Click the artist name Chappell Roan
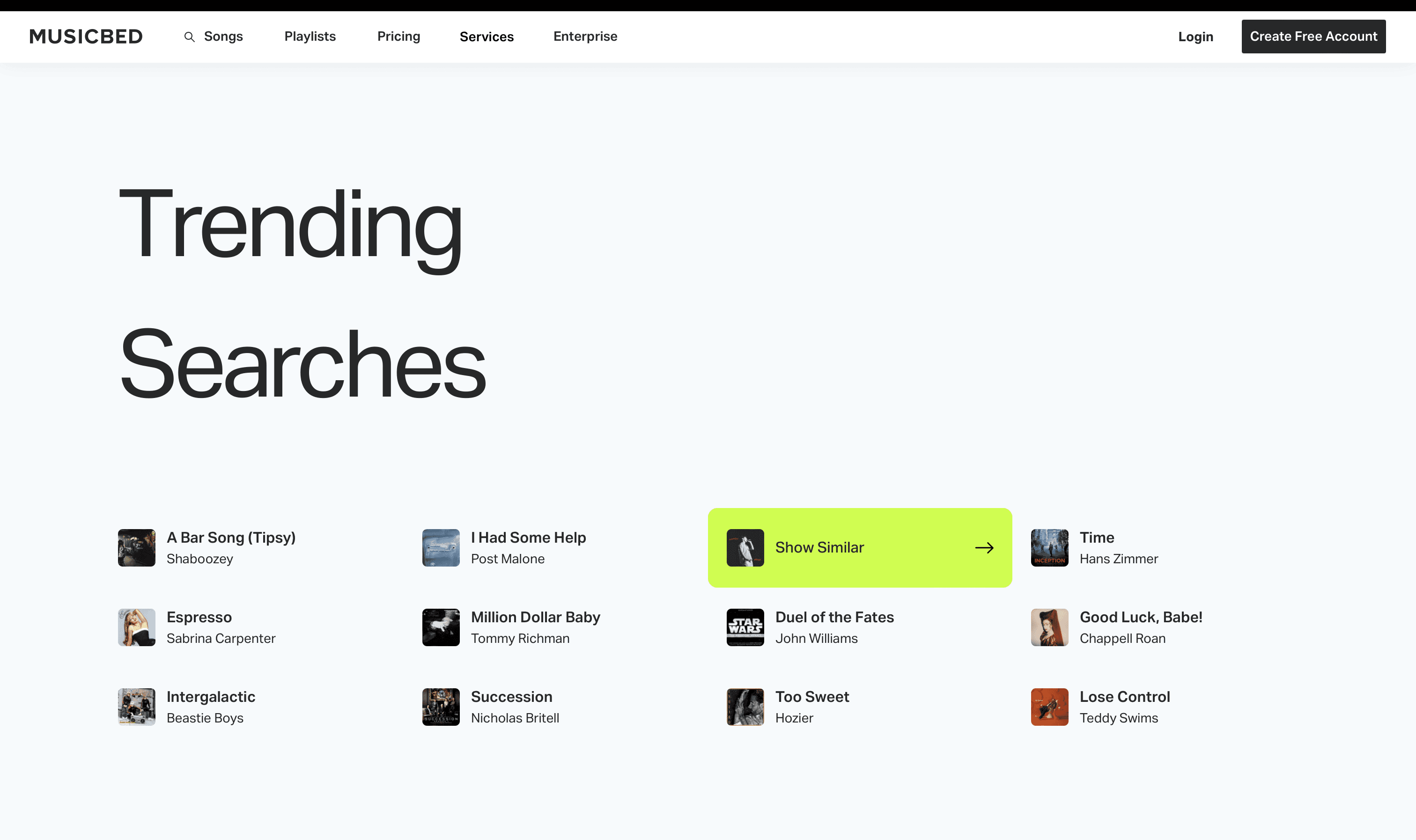The height and width of the screenshot is (840, 1416). tap(1123, 639)
